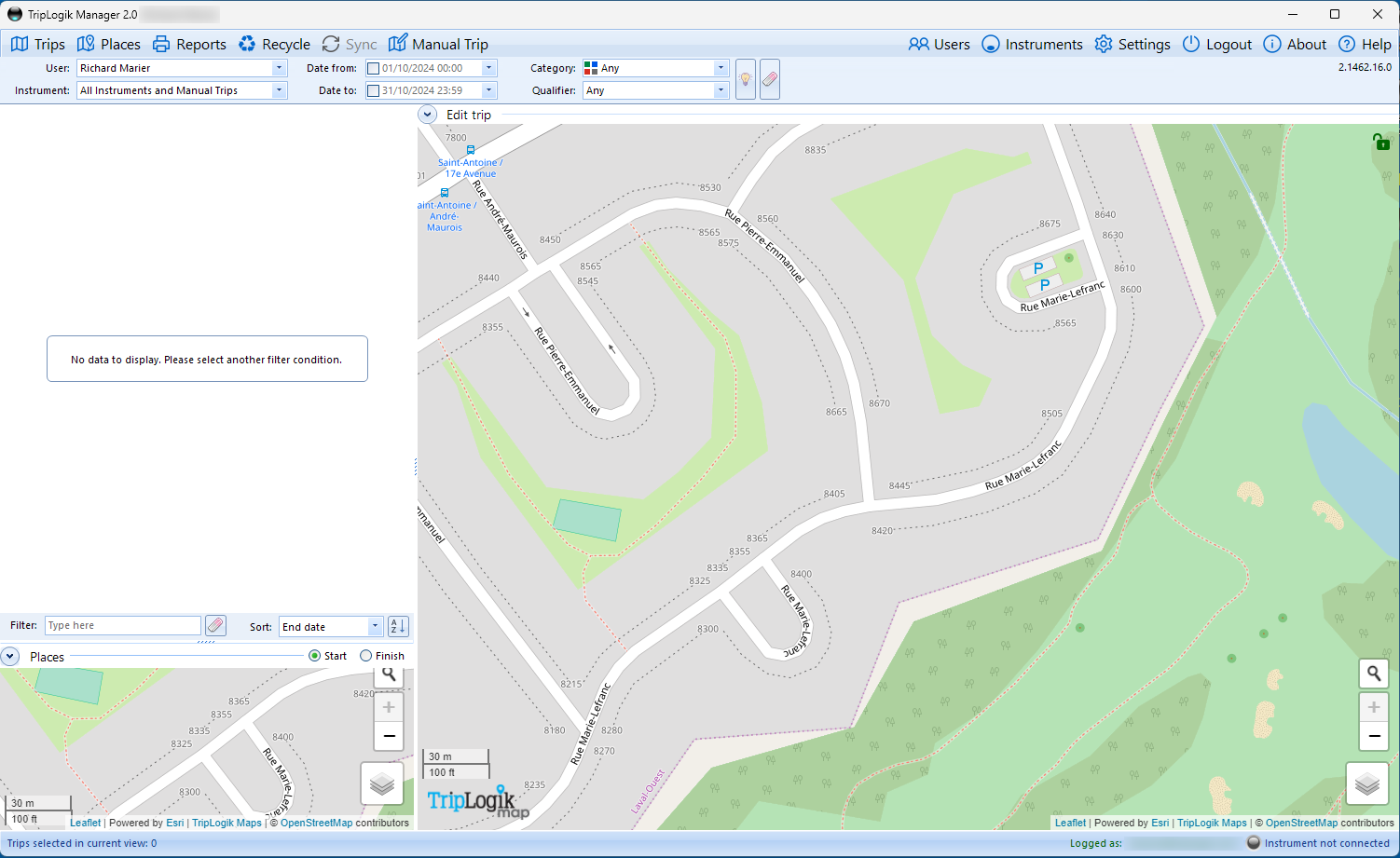Image resolution: width=1400 pixels, height=858 pixels.
Task: Open the About information
Action: pos(1295,44)
